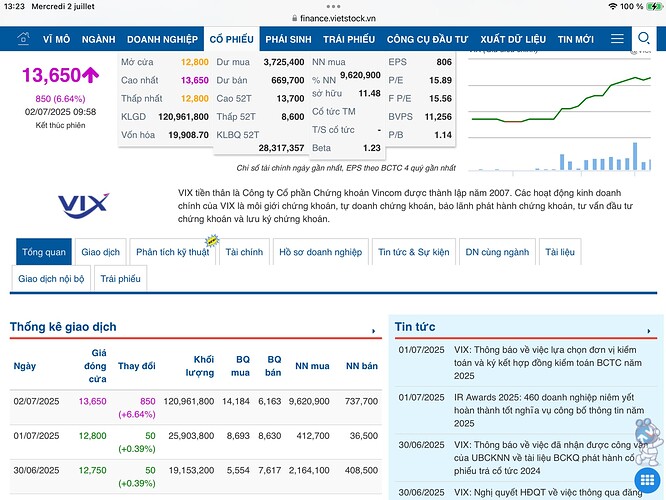Viewport: 666px width, 500px height.
Task: Switch to the Tài liệu tab
Action: (x=560, y=252)
